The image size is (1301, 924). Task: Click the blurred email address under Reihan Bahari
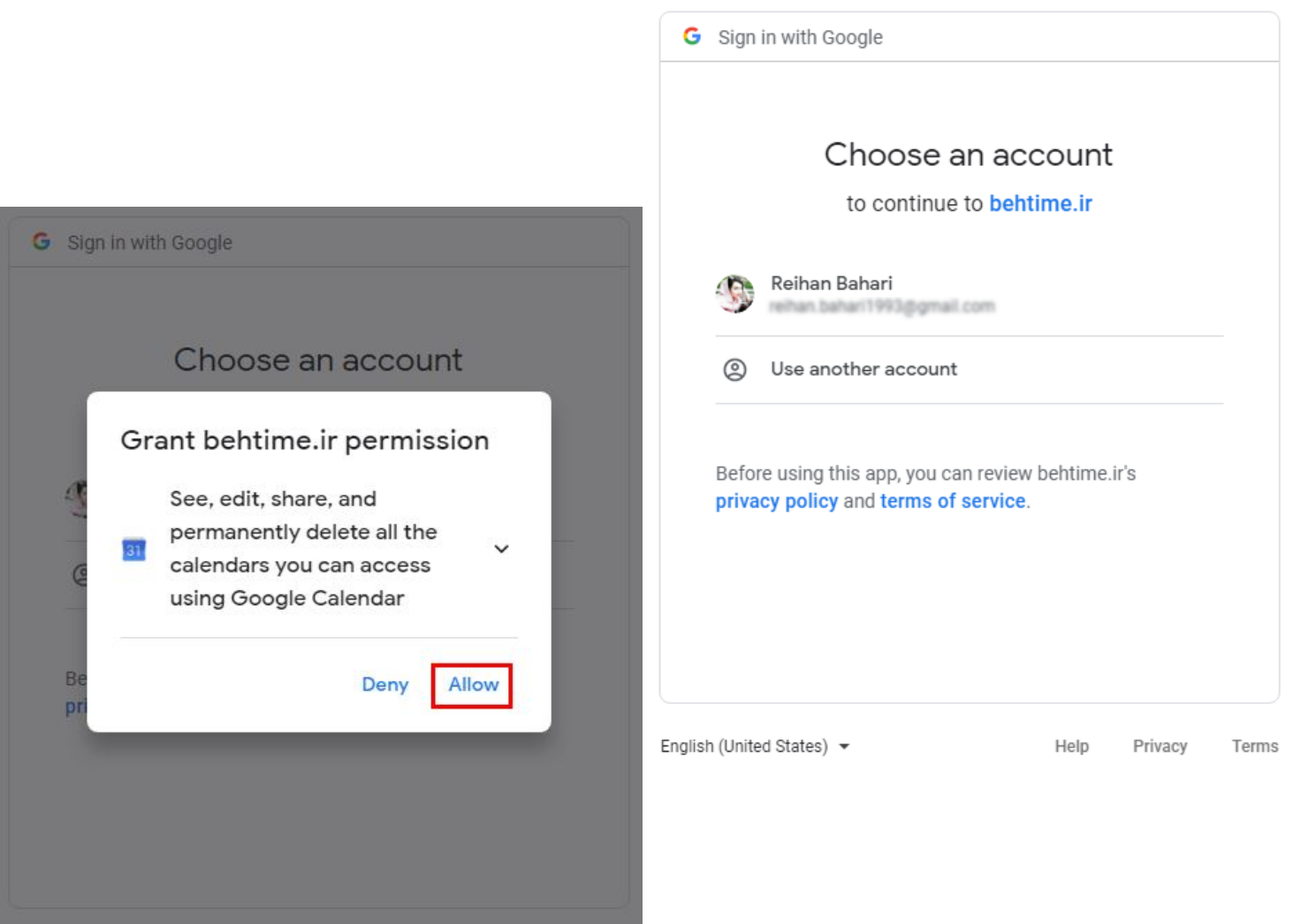click(881, 307)
